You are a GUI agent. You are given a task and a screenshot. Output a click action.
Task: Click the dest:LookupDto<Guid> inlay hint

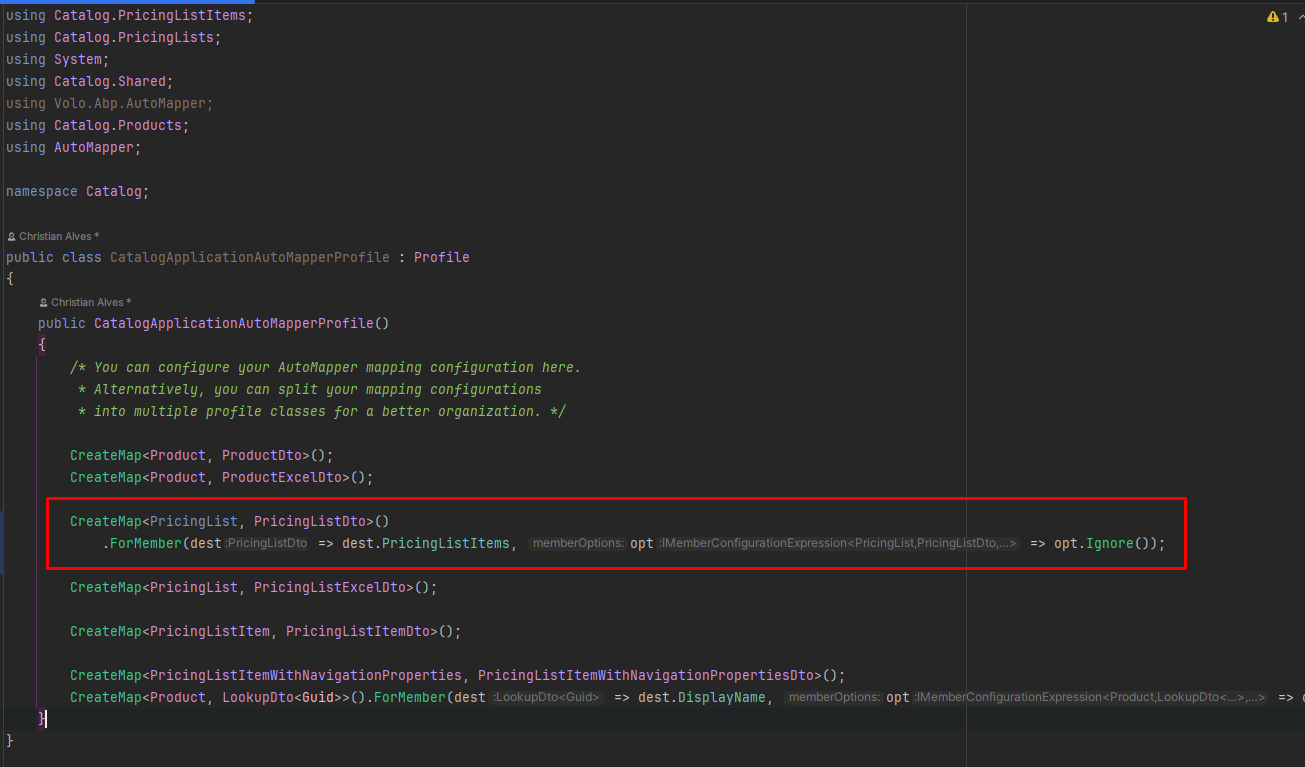[547, 698]
